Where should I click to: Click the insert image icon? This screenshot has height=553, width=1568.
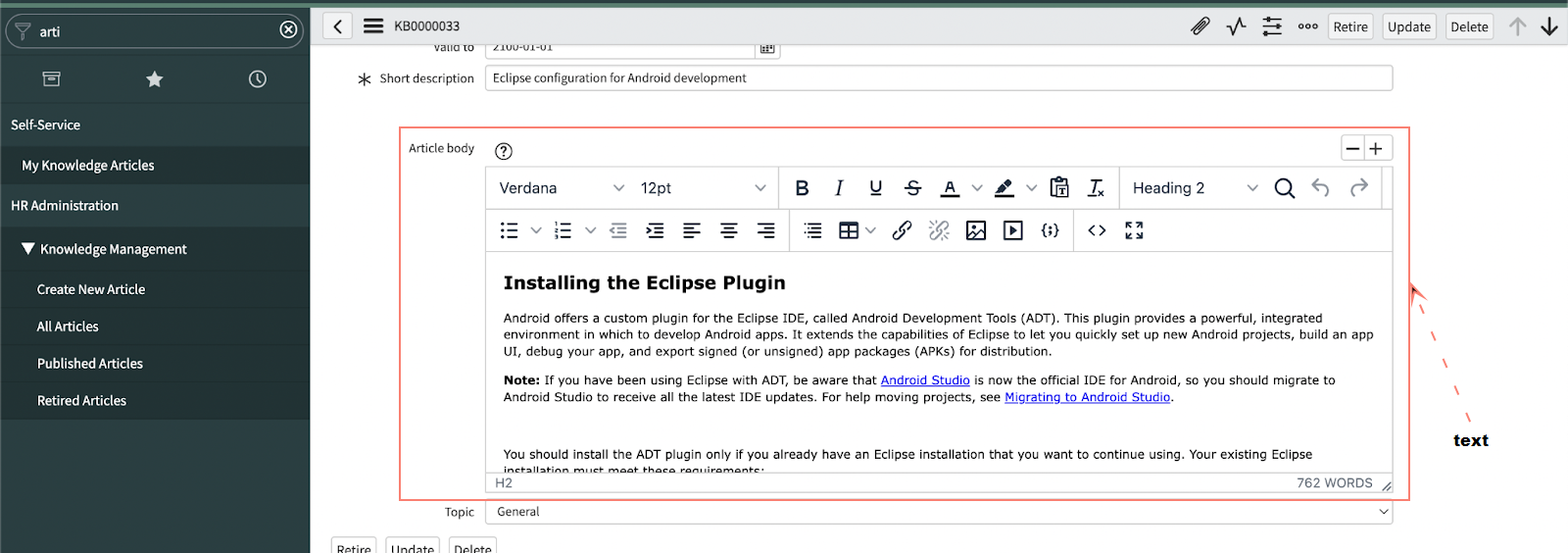click(976, 230)
